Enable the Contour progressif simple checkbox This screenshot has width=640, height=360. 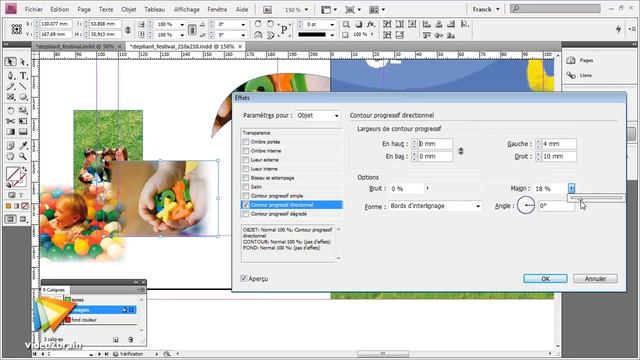246,196
